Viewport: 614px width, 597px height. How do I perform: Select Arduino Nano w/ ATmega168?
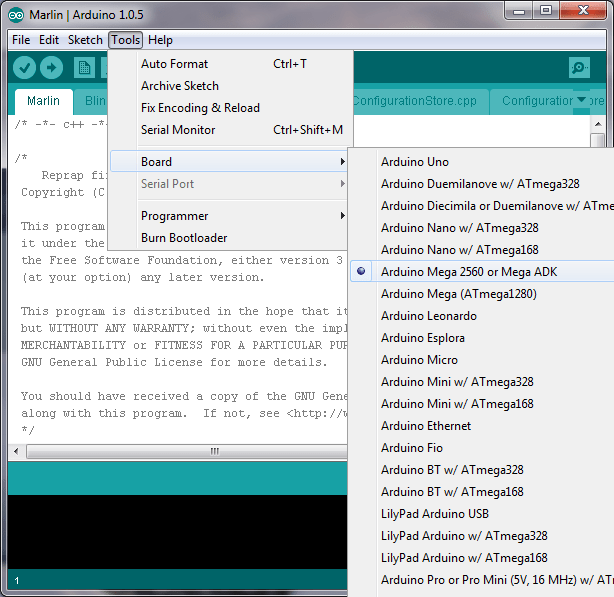(482, 249)
